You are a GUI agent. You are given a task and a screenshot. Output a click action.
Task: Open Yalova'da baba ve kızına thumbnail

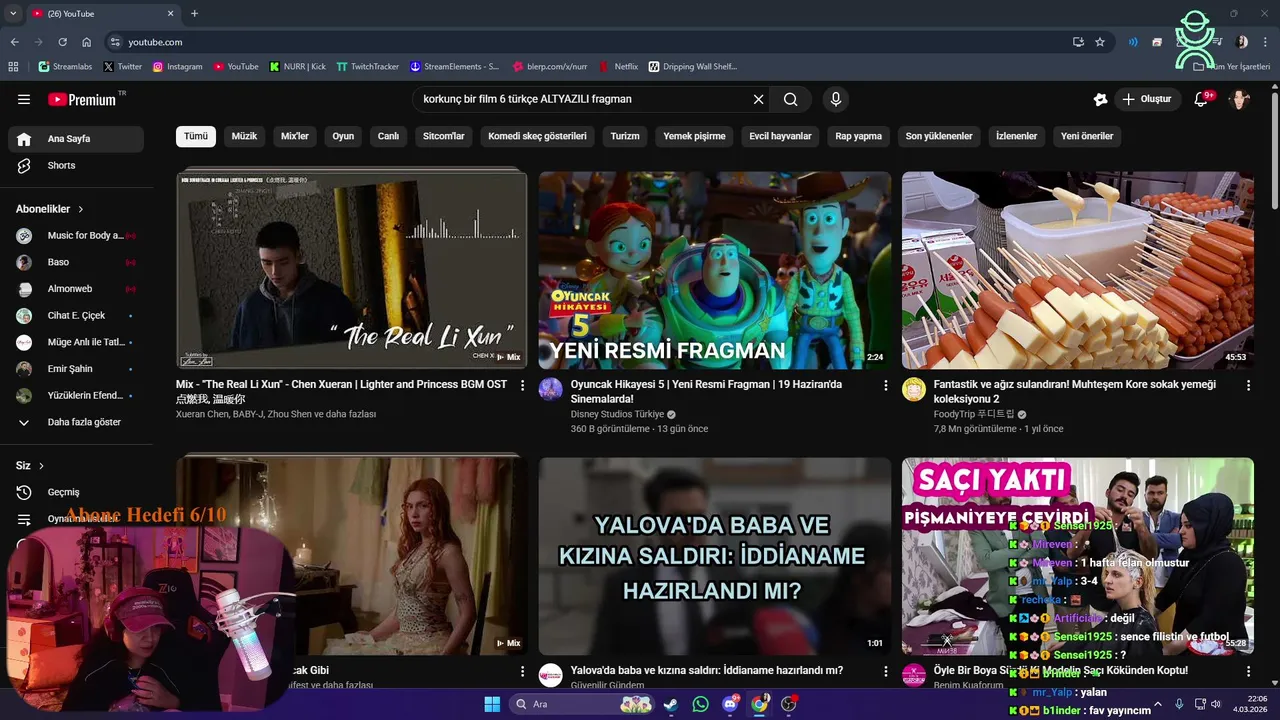pyautogui.click(x=715, y=556)
